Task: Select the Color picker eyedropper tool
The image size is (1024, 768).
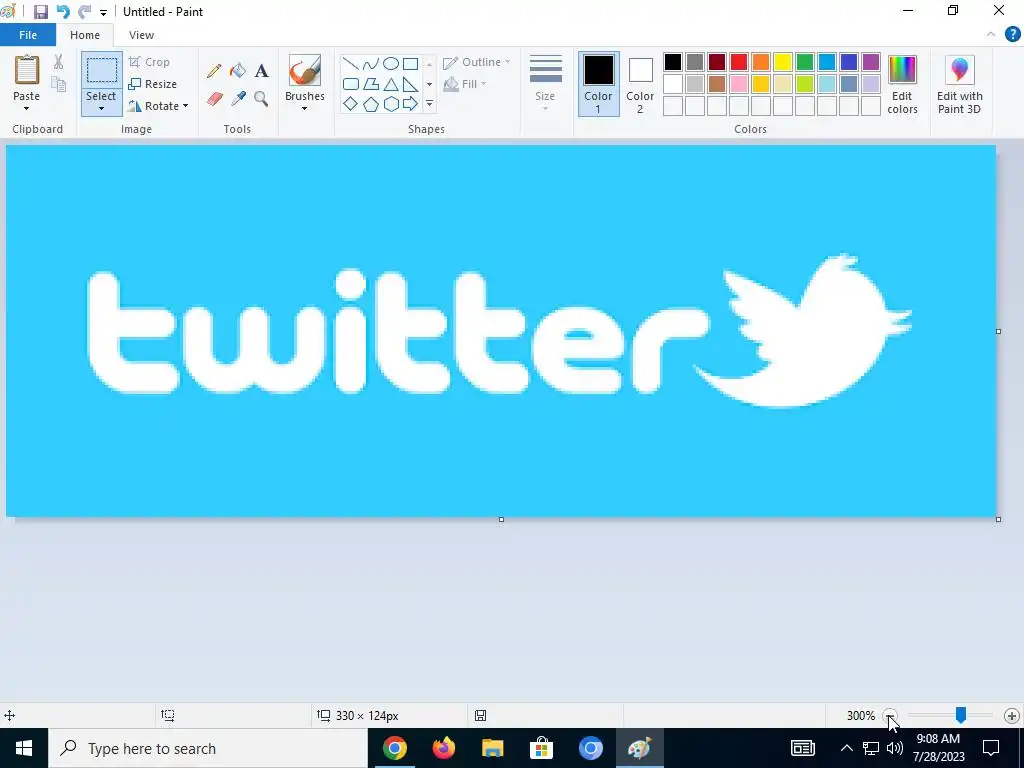Action: click(238, 99)
